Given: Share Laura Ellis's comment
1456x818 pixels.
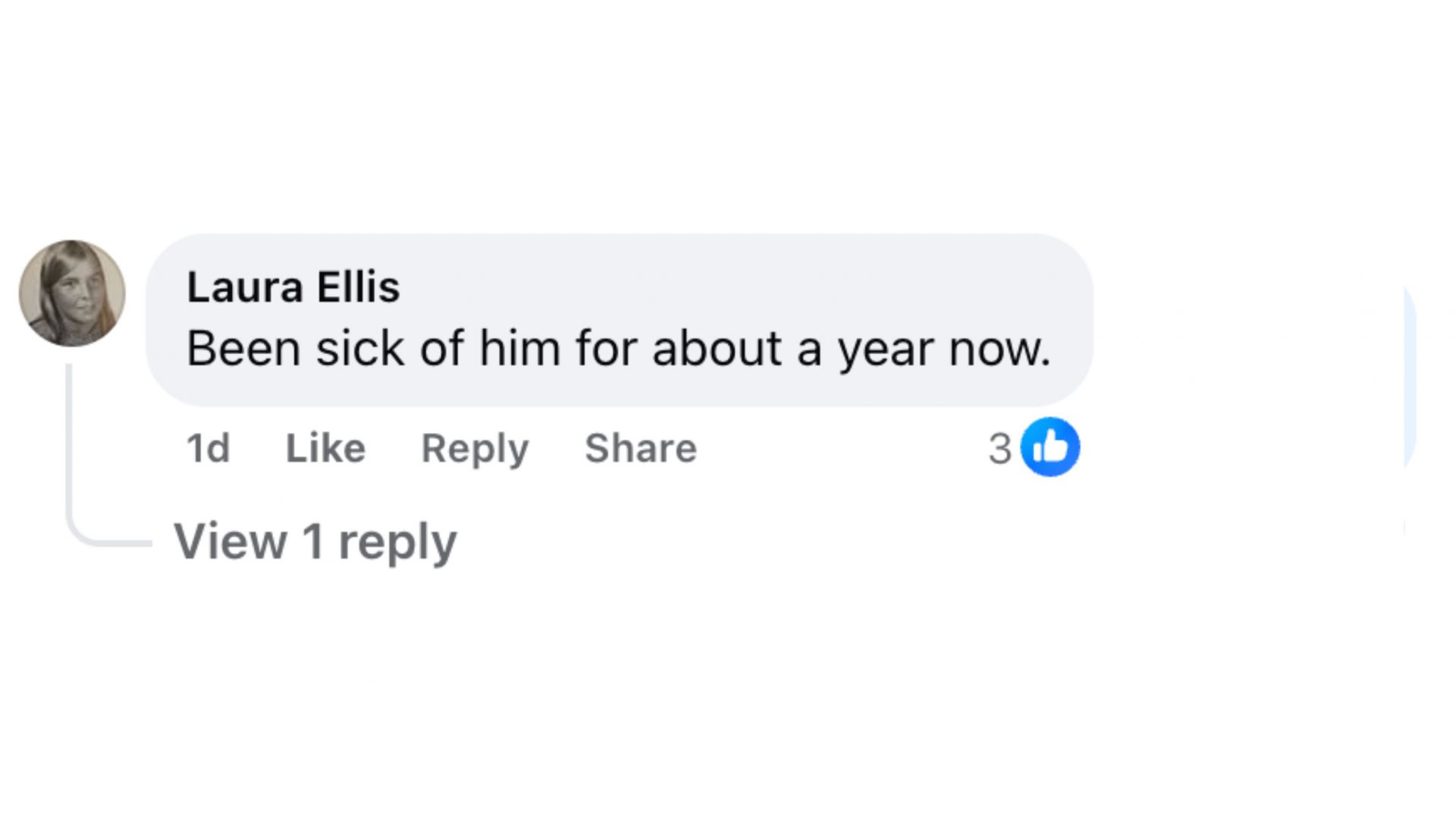Looking at the screenshot, I should tap(640, 448).
